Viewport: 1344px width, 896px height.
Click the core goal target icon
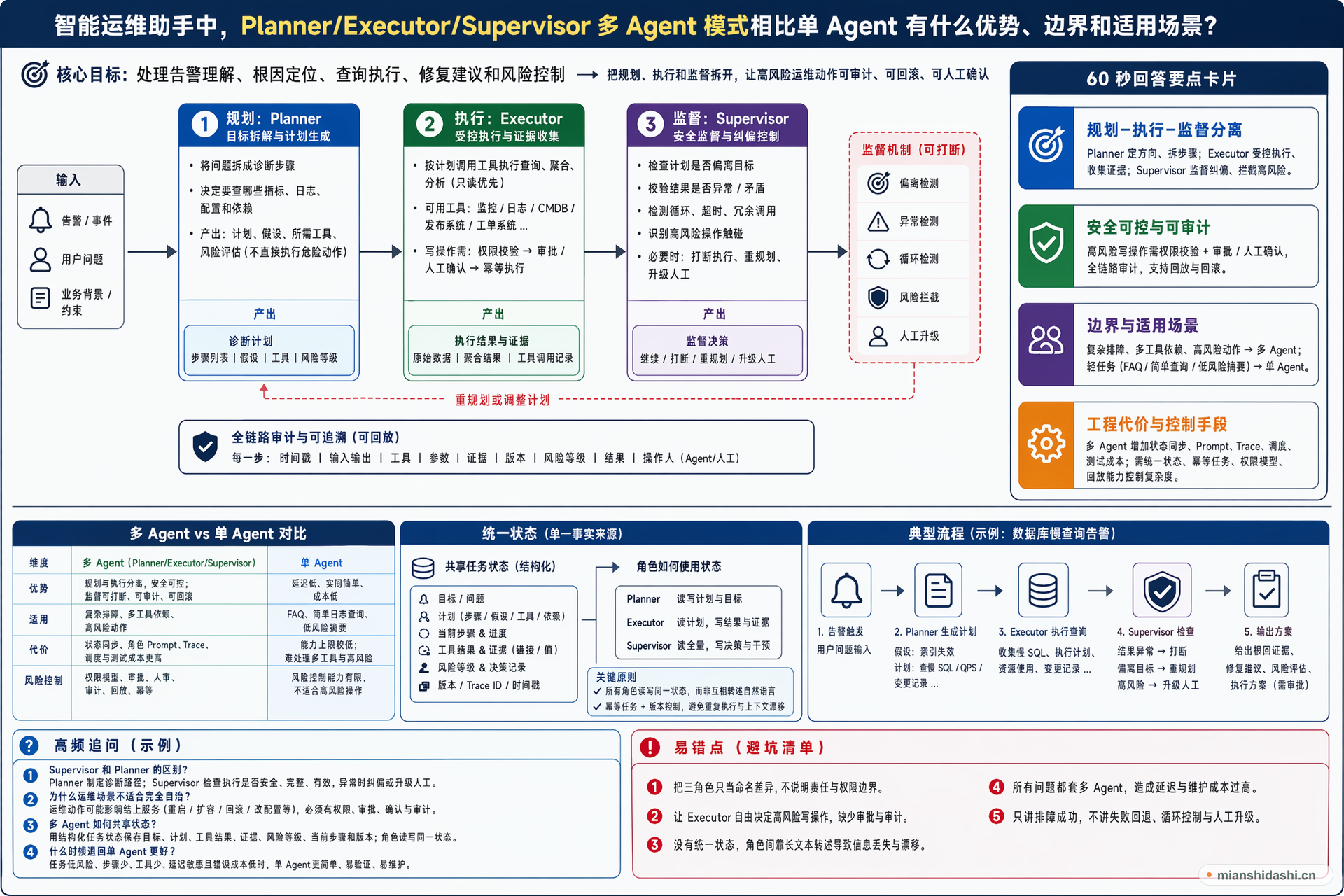point(34,74)
